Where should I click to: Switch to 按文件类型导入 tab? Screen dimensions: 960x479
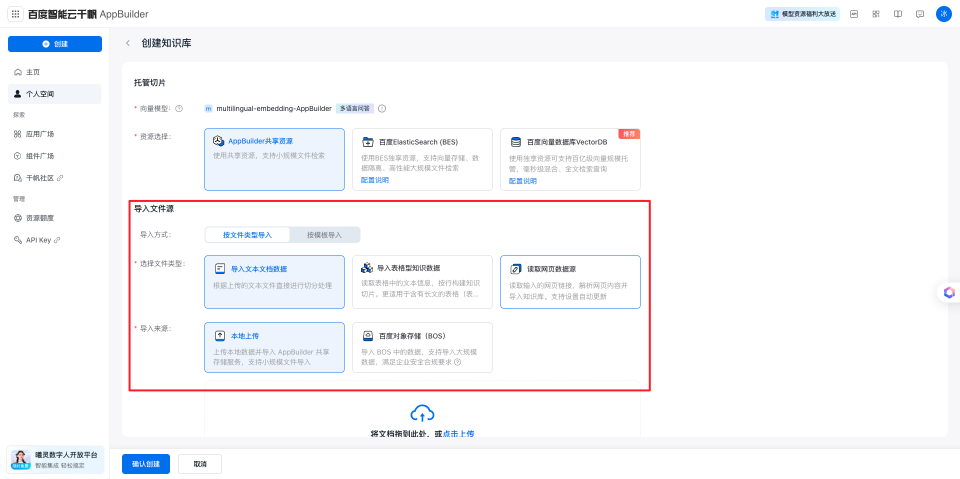coord(247,235)
